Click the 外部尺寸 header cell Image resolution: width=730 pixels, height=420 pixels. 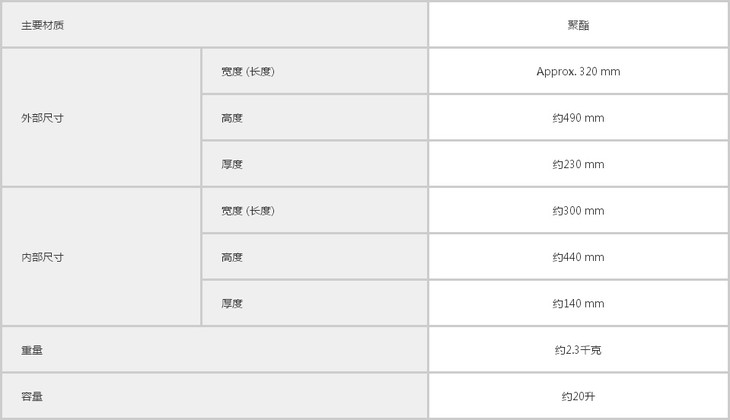(43, 118)
